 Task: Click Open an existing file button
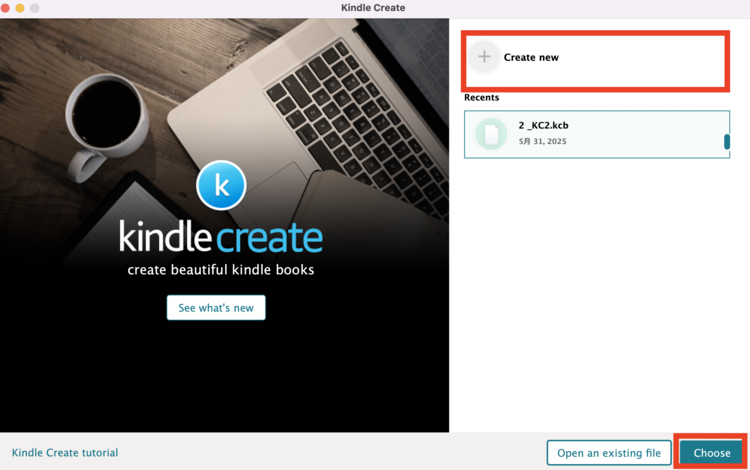(x=609, y=453)
